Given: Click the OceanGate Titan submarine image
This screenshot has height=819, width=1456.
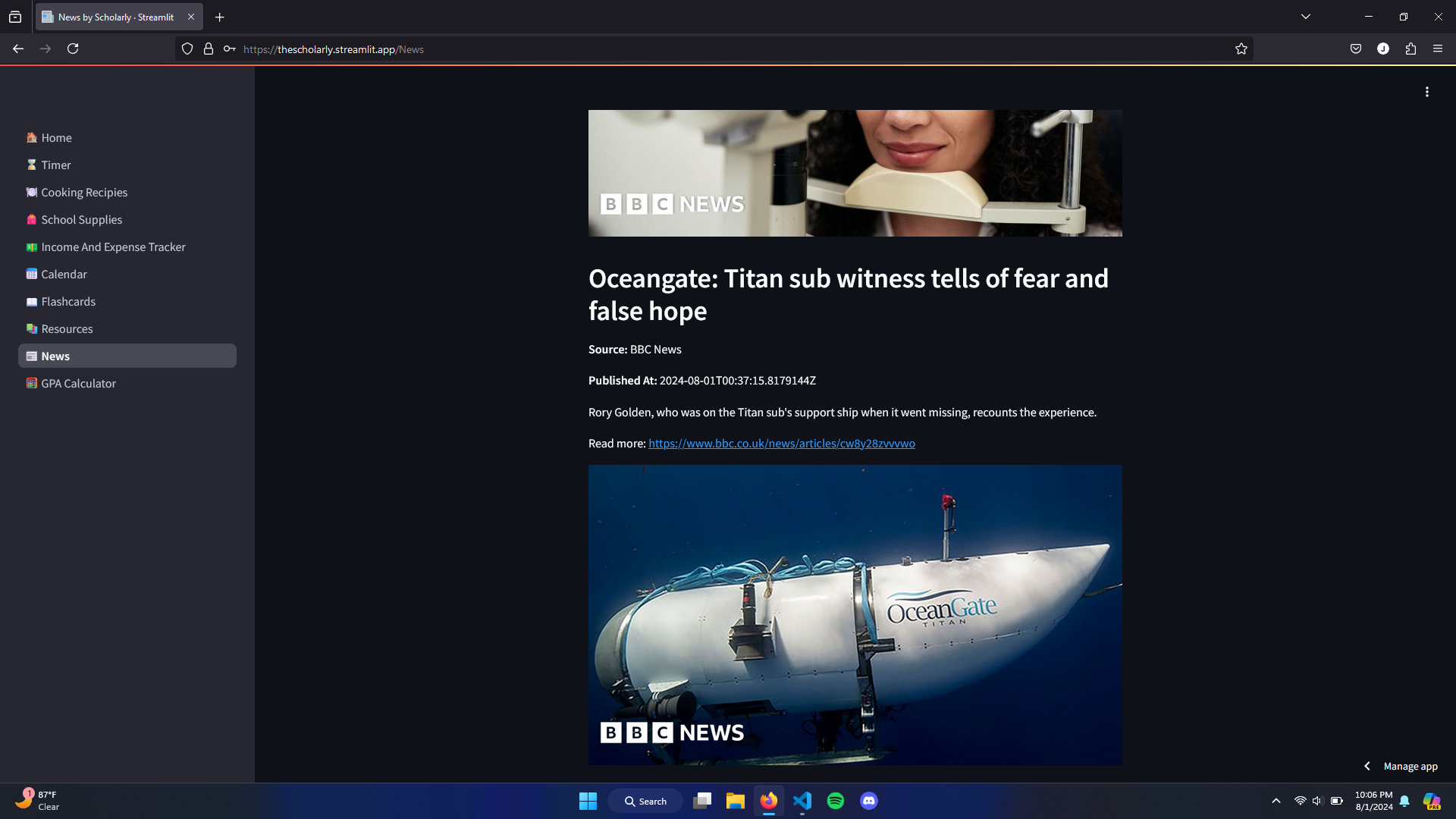Looking at the screenshot, I should click(x=855, y=614).
